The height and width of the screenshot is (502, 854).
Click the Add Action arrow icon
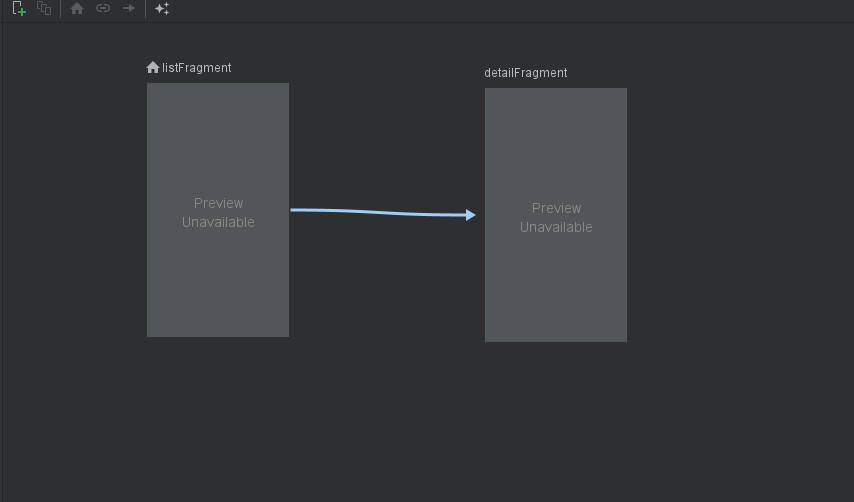[129, 8]
